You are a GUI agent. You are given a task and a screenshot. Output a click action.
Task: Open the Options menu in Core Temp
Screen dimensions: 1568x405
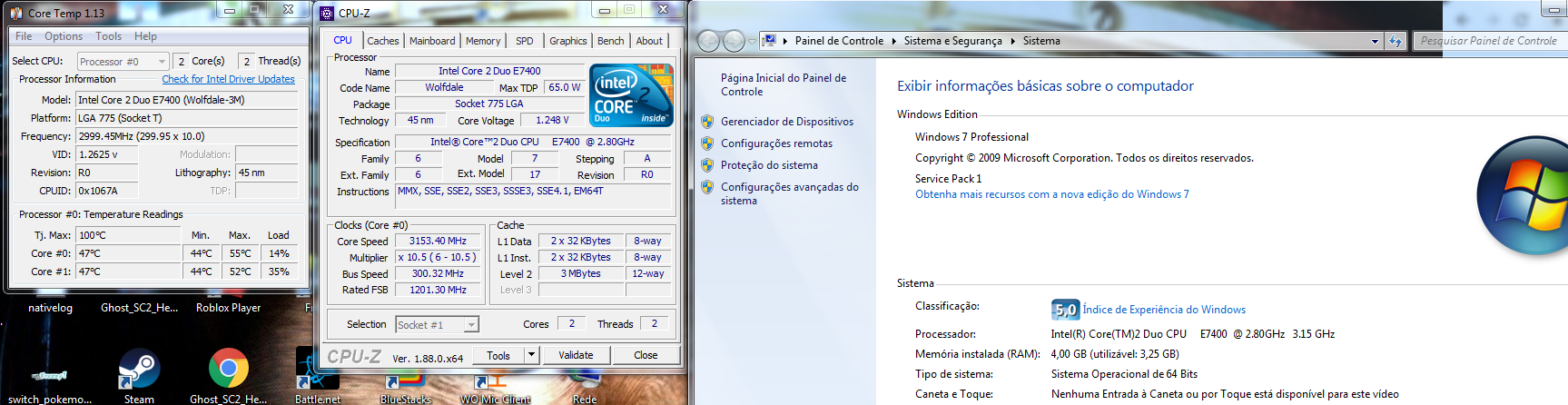coord(64,36)
